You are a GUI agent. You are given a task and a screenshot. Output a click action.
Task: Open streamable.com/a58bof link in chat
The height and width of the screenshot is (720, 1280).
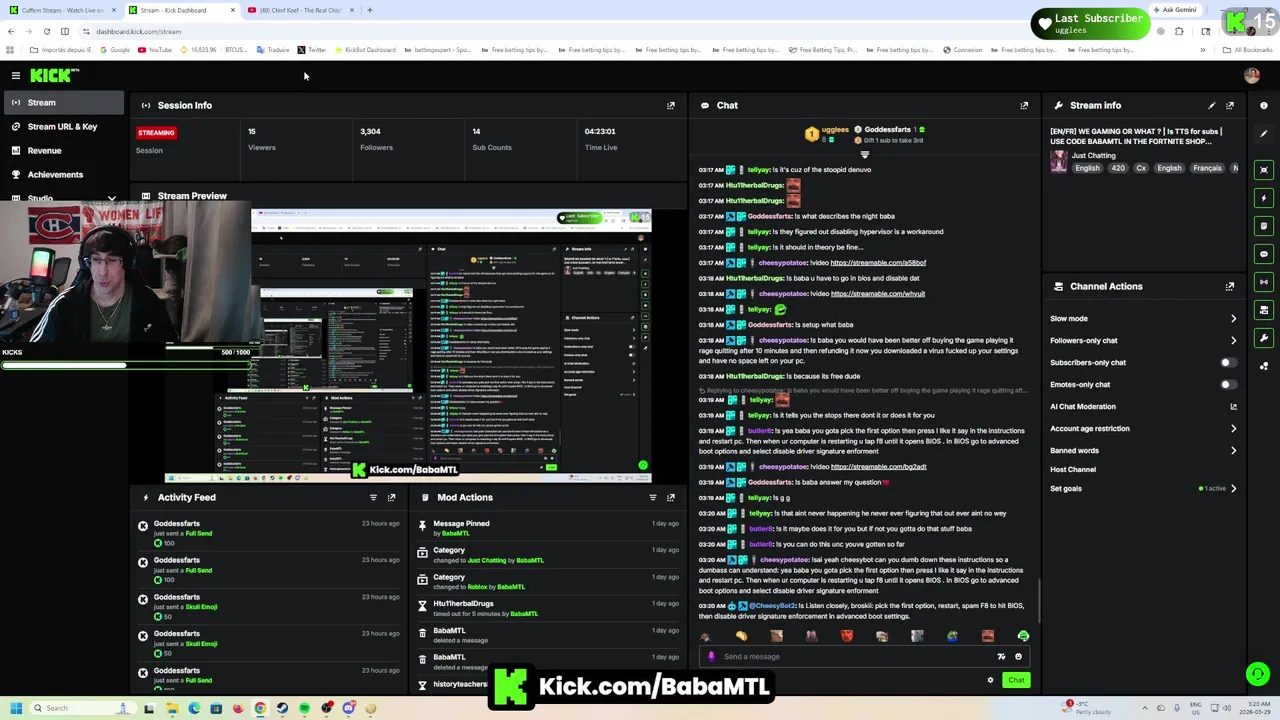tap(878, 263)
